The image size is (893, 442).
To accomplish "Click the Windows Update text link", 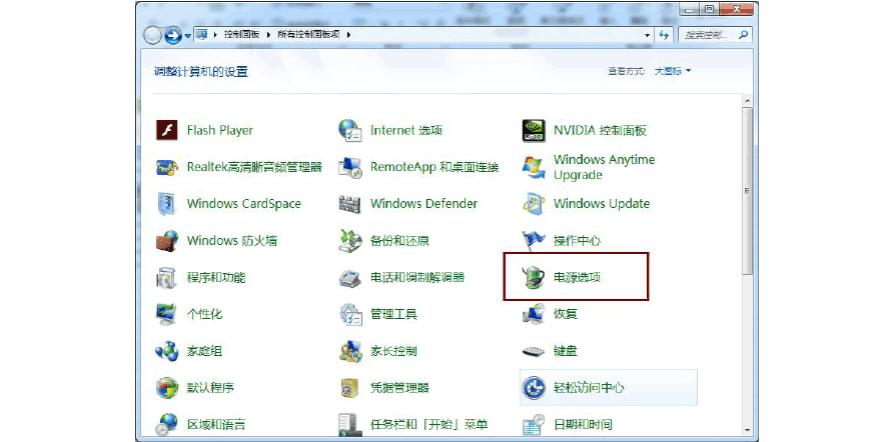I will coord(601,204).
